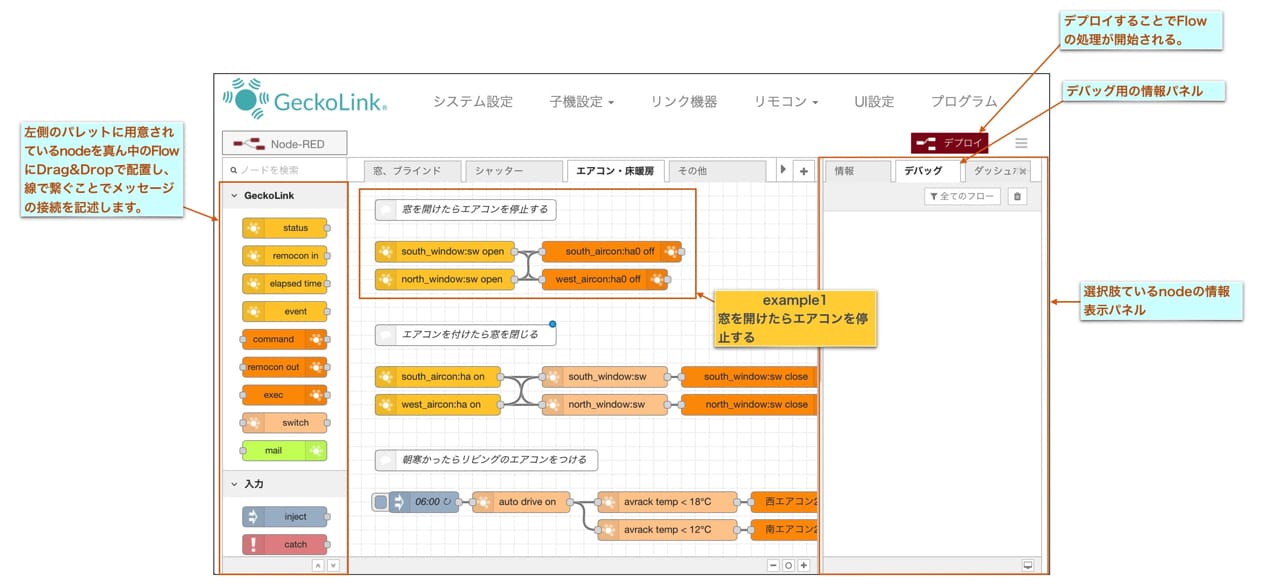Zoom in the flow canvas
This screenshot has height=587, width=1280.
click(x=803, y=565)
